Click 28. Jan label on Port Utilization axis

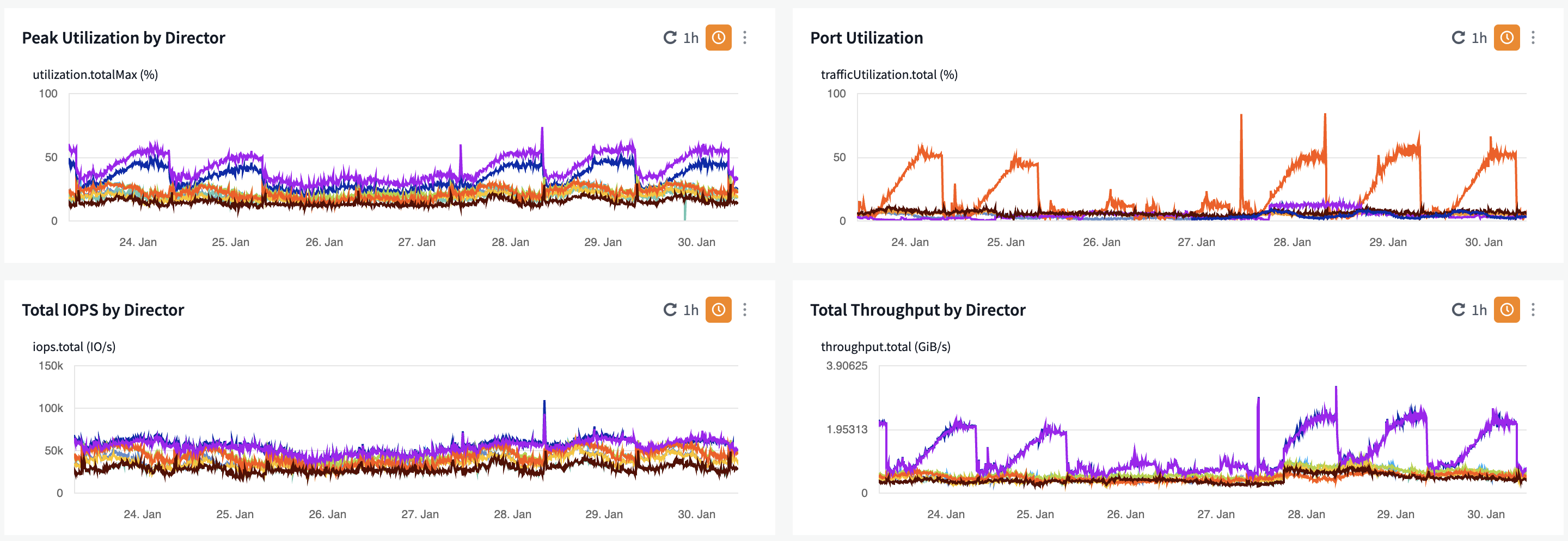1291,242
